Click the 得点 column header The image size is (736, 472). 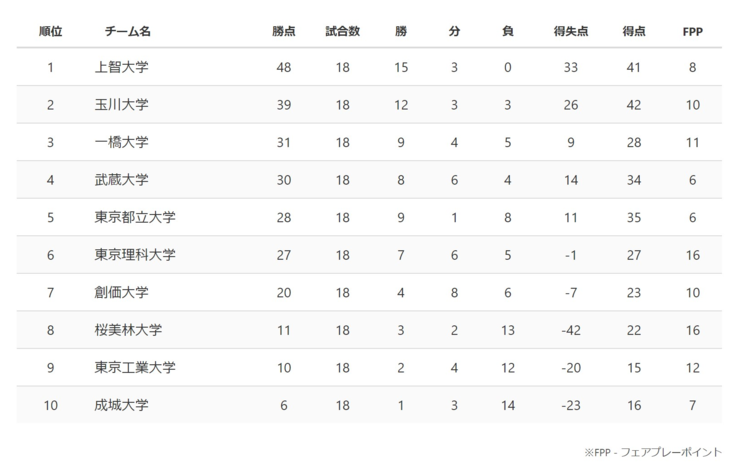click(x=632, y=32)
